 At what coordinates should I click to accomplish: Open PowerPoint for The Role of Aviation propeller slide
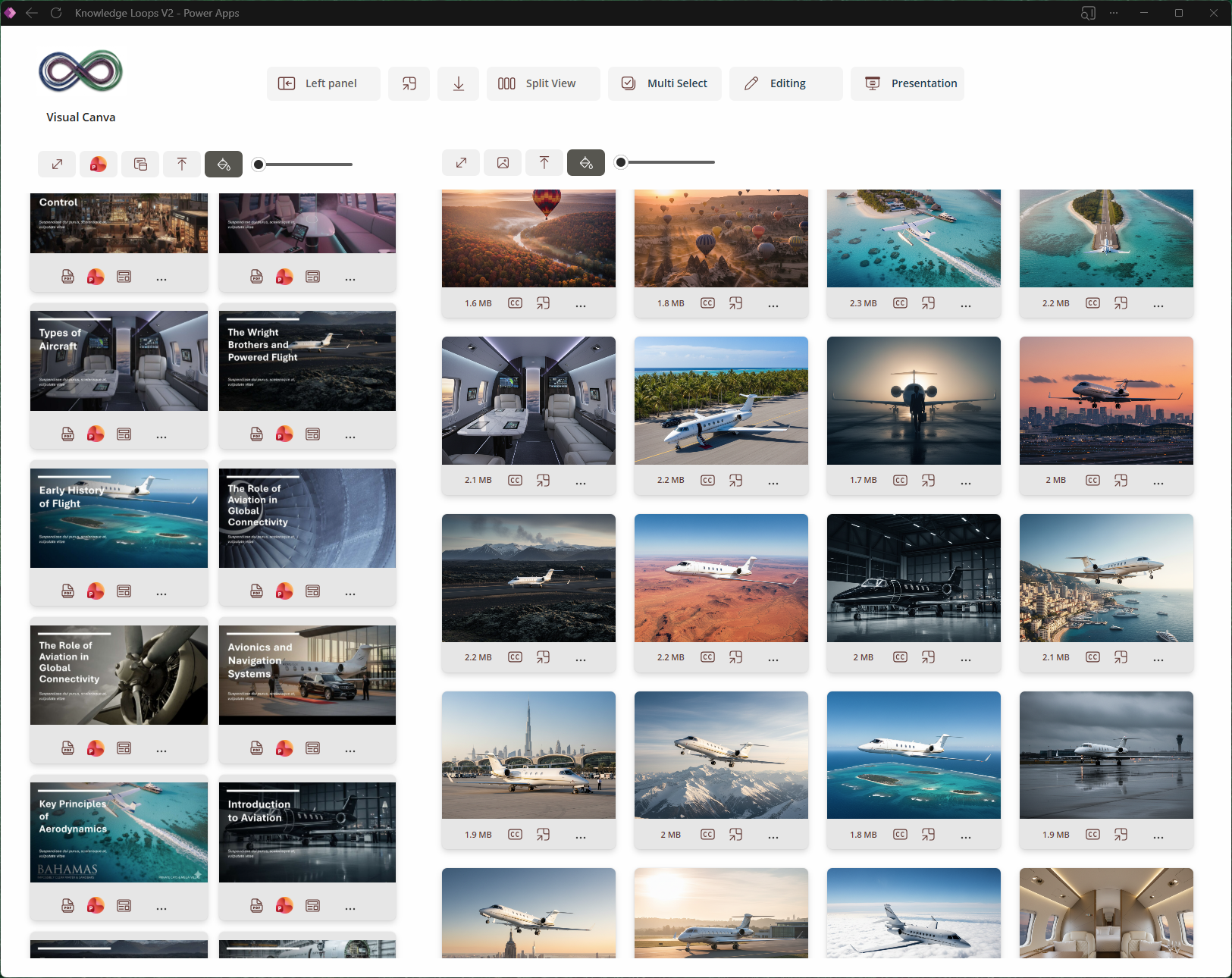tap(96, 748)
